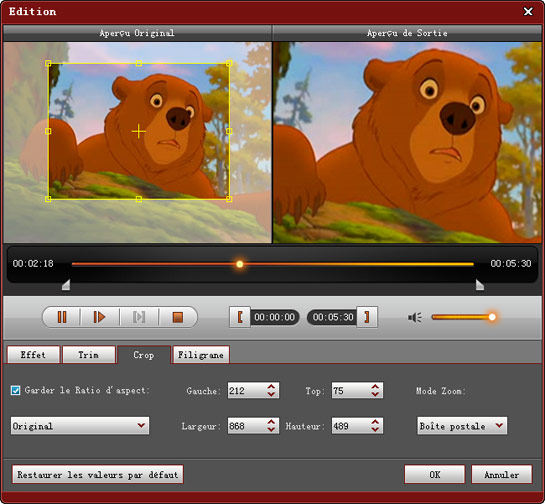
Task: Click the crop center crosshair
Action: [x=139, y=131]
